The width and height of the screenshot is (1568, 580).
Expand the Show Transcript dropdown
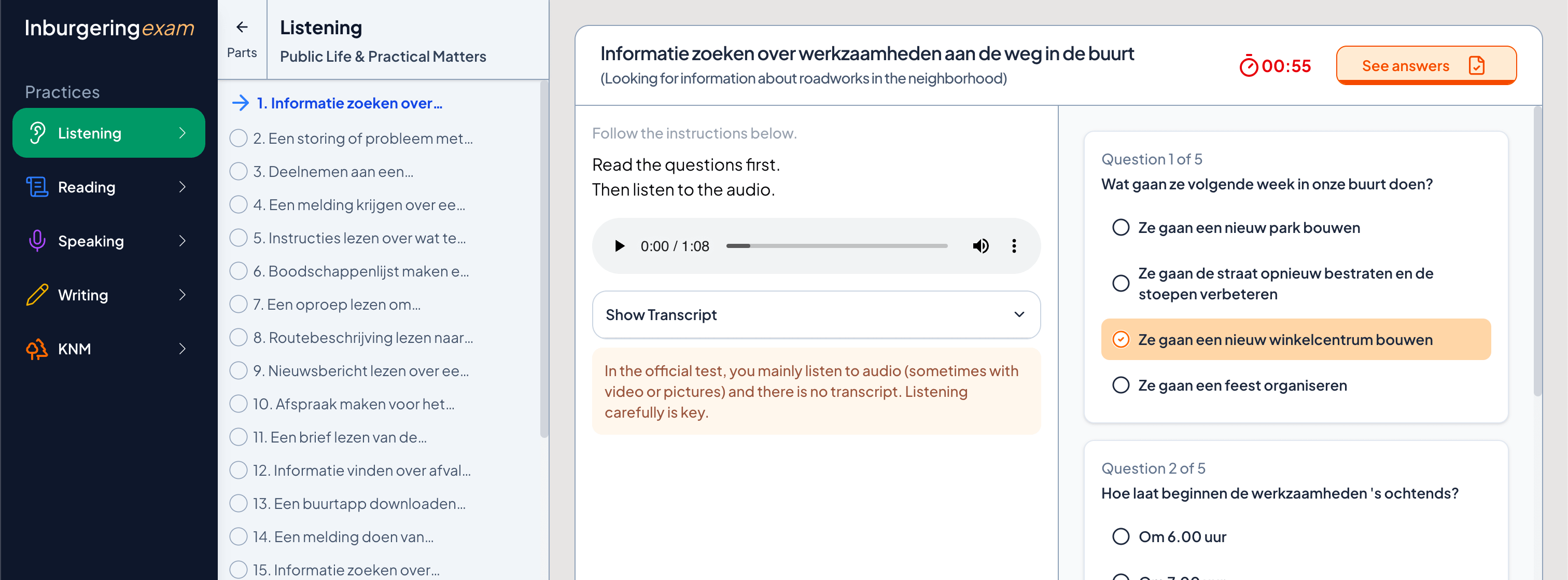pyautogui.click(x=816, y=314)
